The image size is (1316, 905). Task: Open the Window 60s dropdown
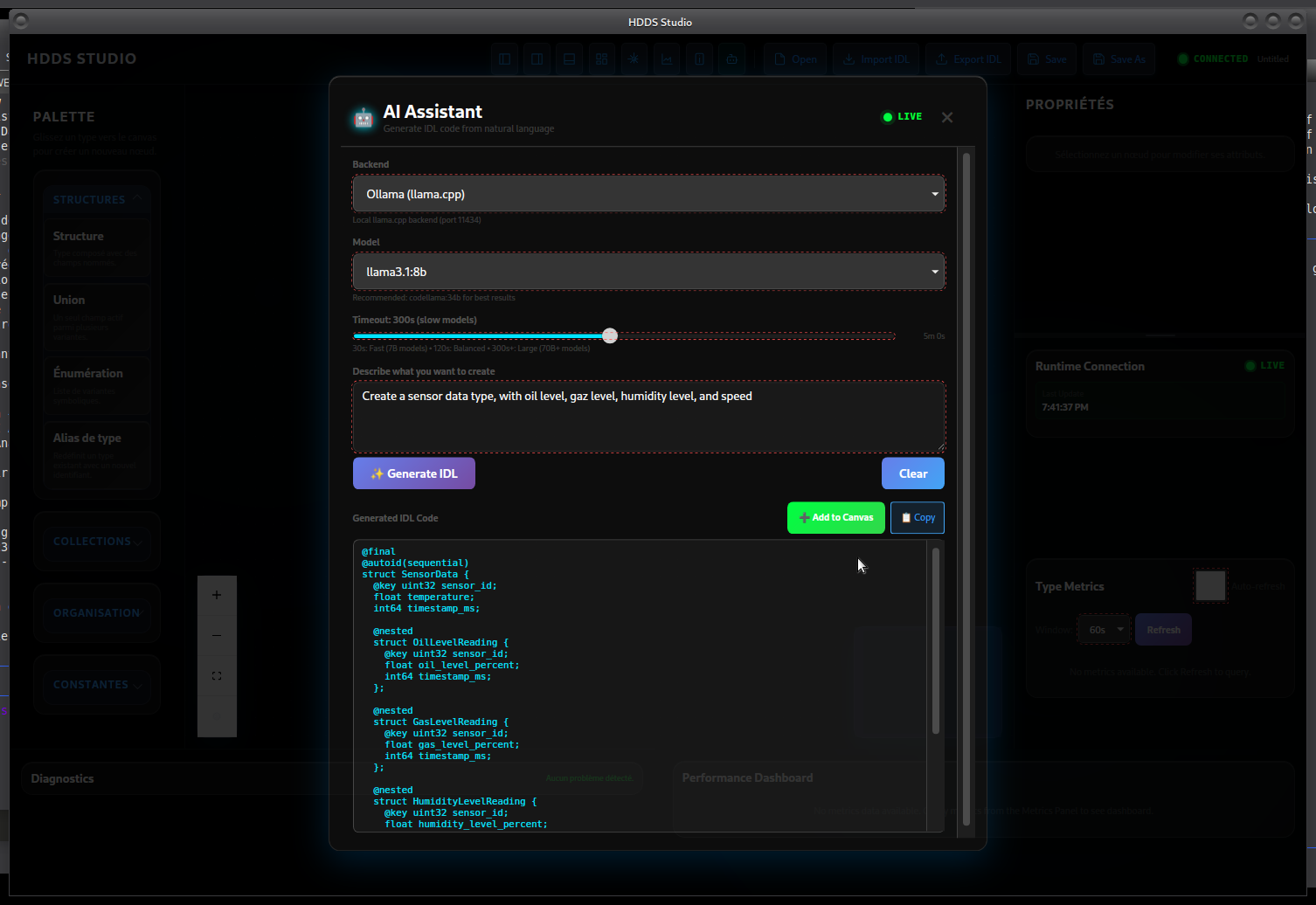[x=1104, y=630]
